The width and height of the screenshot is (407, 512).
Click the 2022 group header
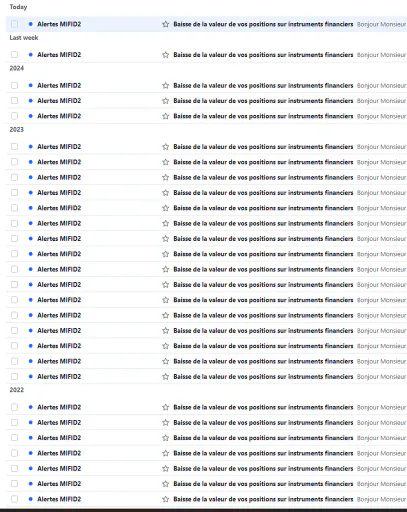point(17,390)
